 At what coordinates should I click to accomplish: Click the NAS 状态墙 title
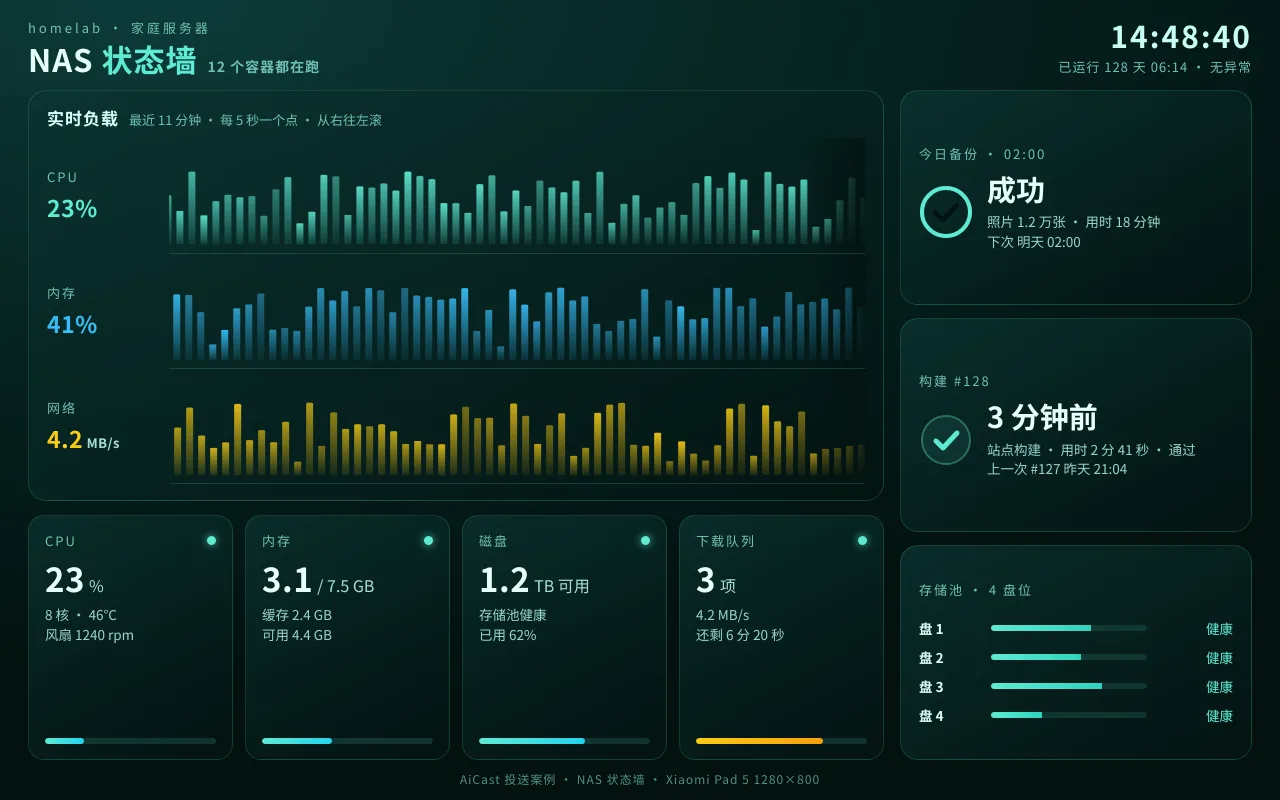point(112,61)
